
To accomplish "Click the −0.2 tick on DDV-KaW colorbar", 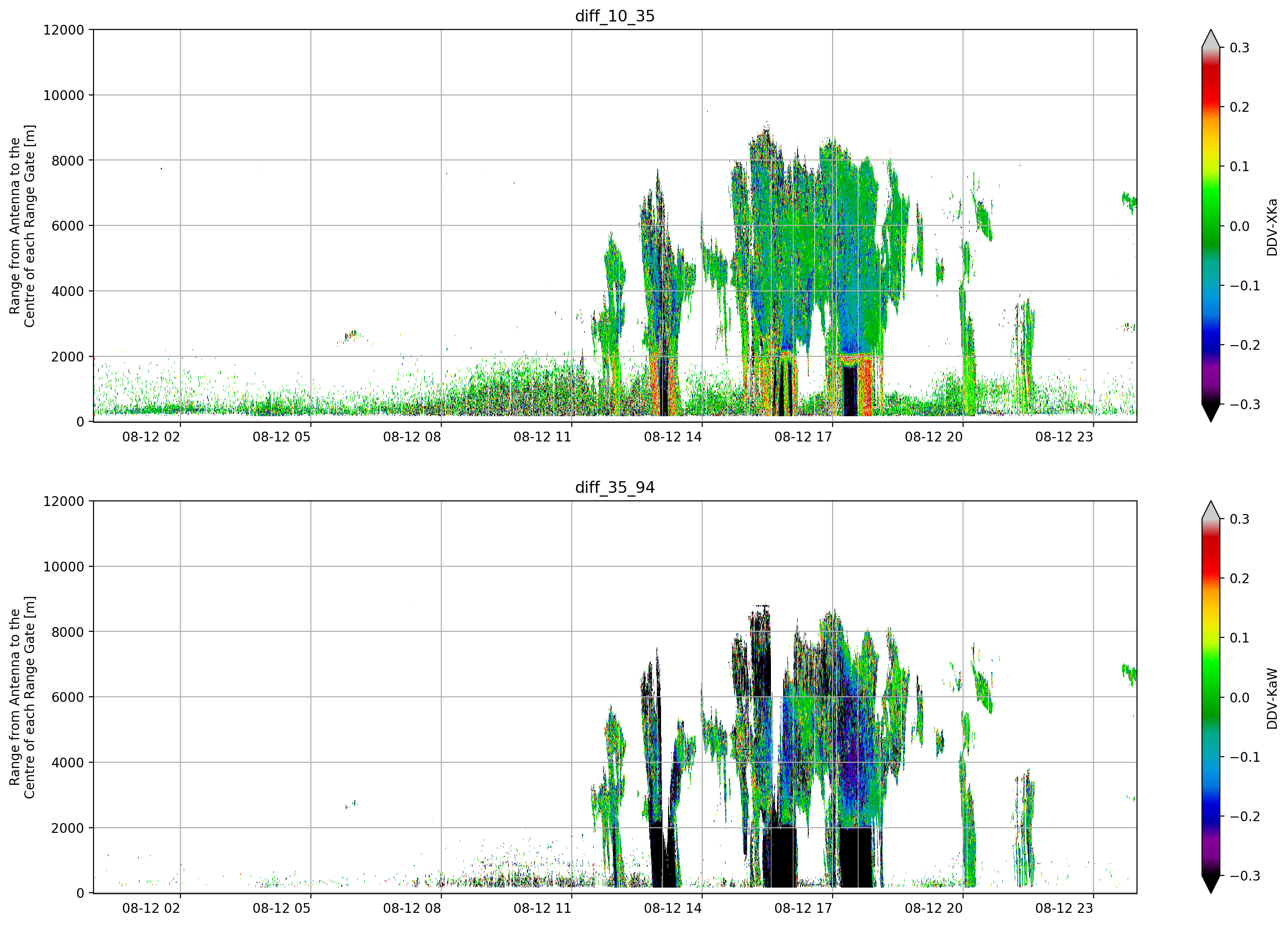I will point(1245,817).
